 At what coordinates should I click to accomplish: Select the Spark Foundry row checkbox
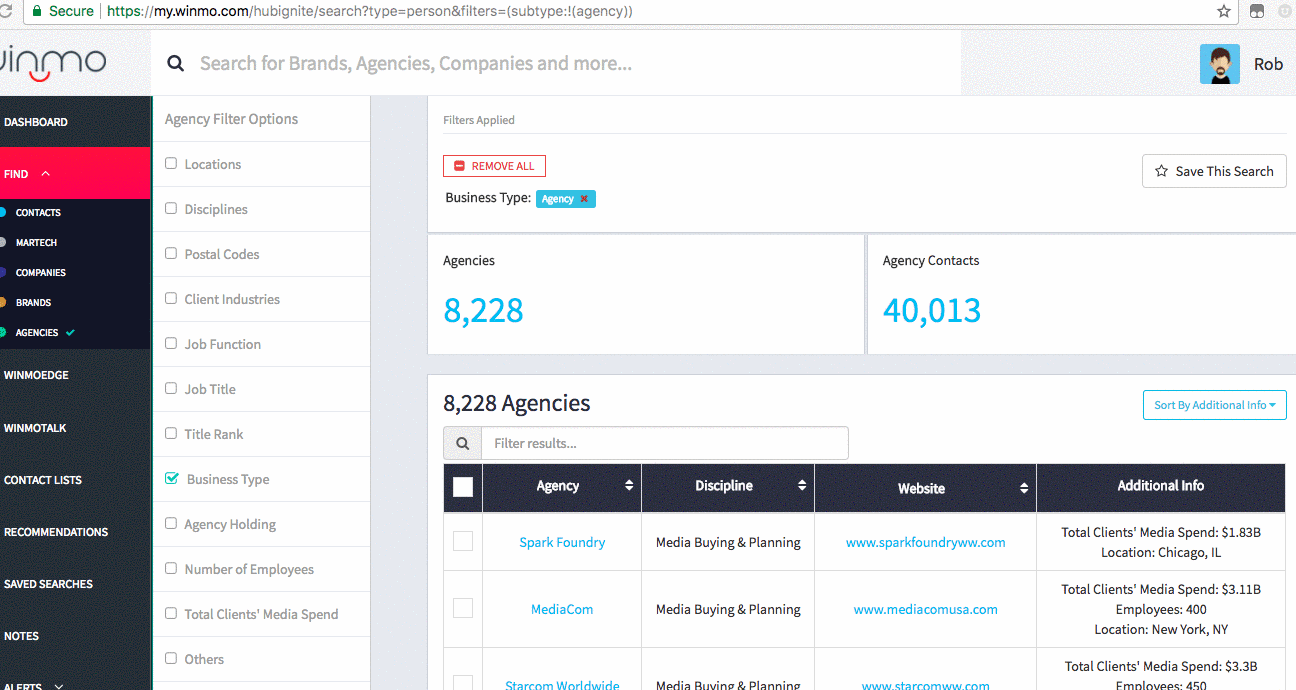click(x=463, y=541)
